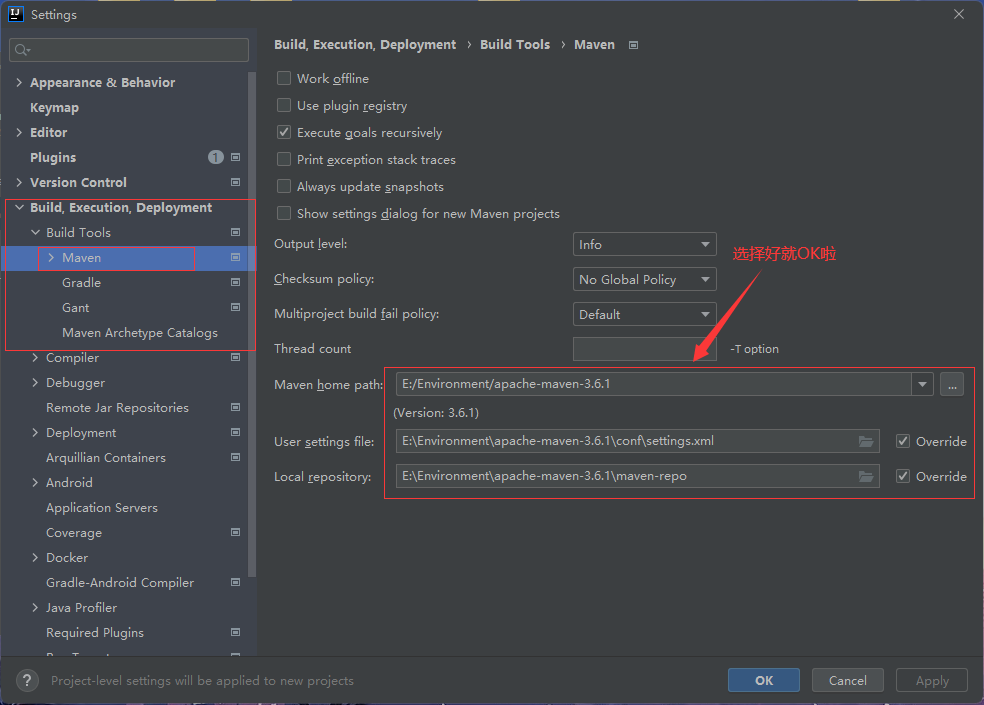Open Keymap settings page
984x705 pixels.
(x=55, y=107)
